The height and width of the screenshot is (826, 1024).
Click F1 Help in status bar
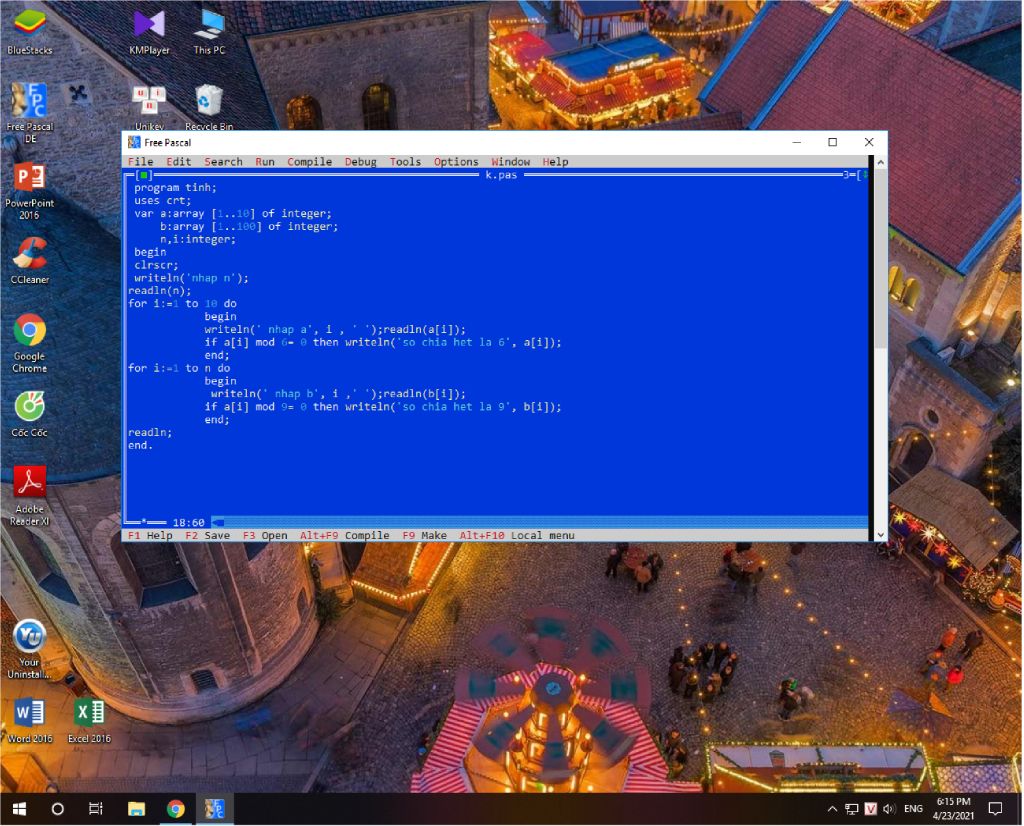point(150,535)
